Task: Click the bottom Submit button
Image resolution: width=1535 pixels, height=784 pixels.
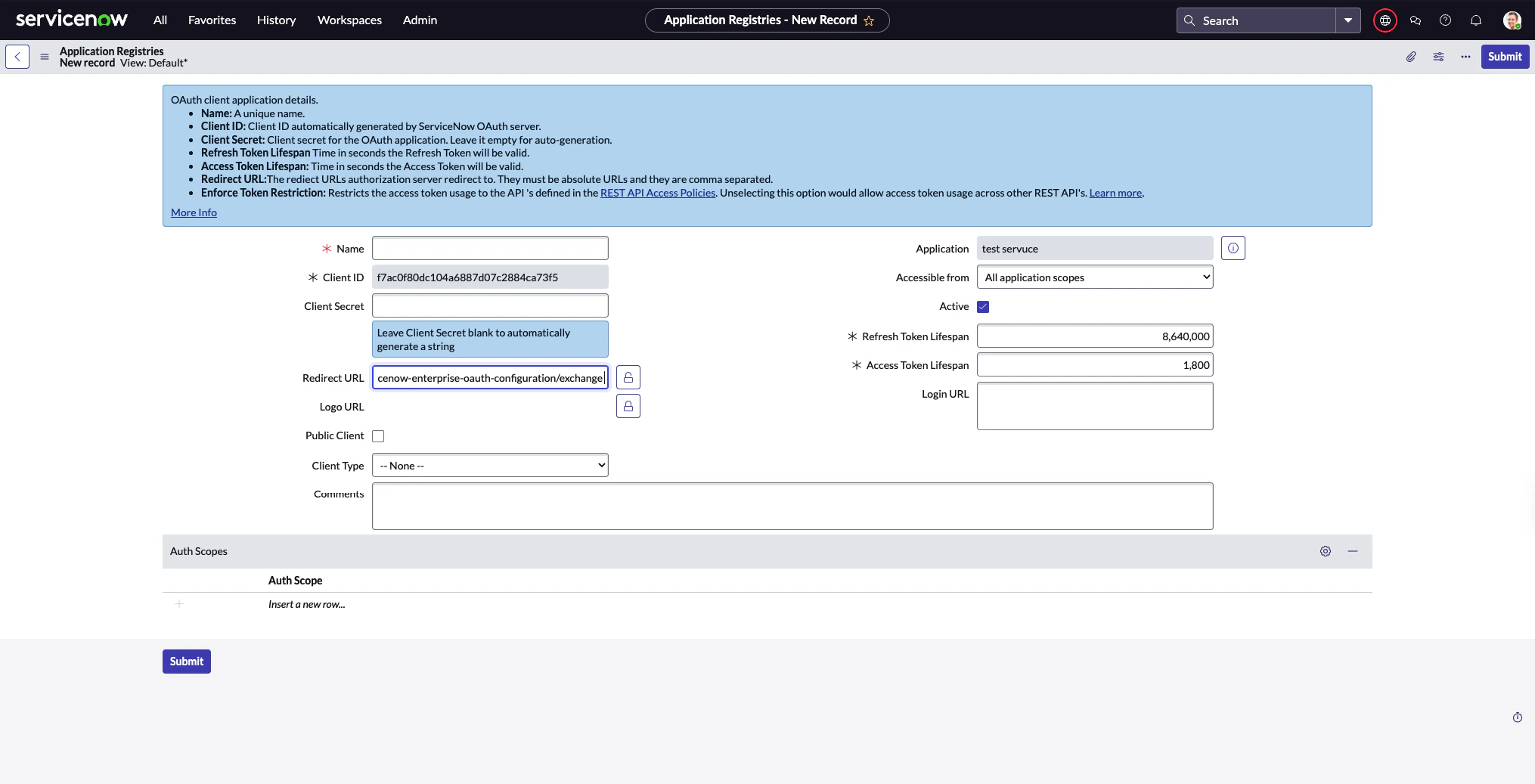Action: click(187, 662)
